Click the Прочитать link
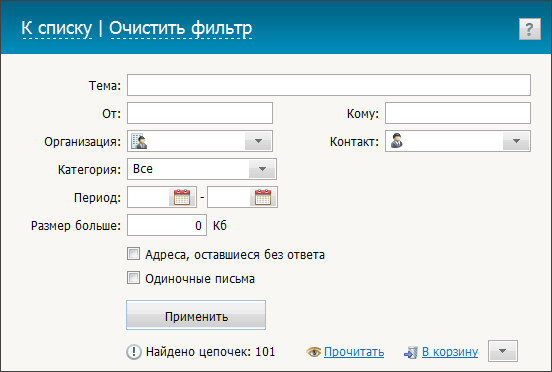 click(354, 352)
